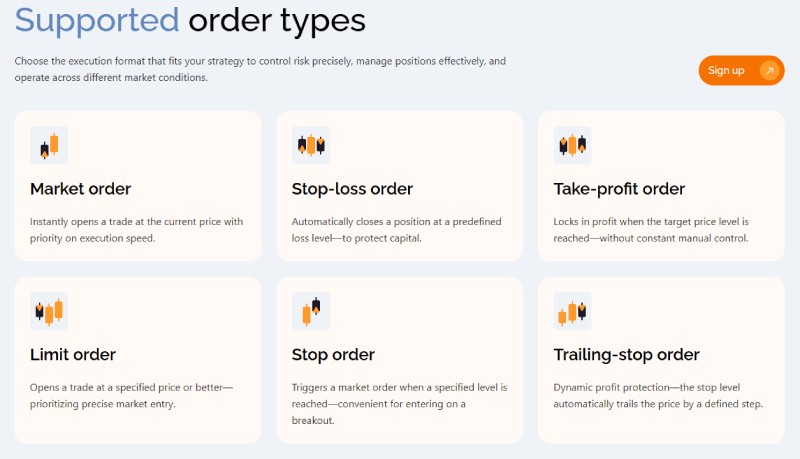Click the Limit order description text
The width and height of the screenshot is (800, 459).
[x=131, y=395]
